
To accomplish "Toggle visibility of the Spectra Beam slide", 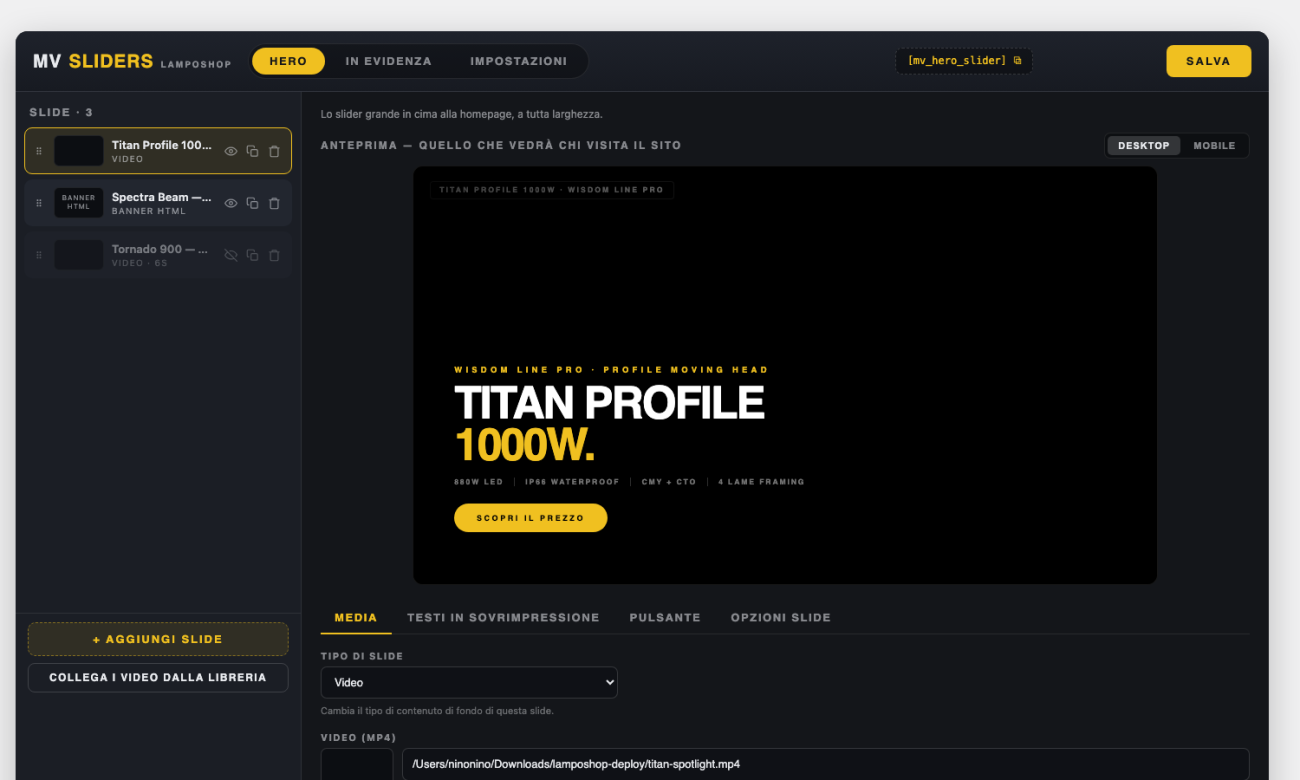I will tap(231, 203).
